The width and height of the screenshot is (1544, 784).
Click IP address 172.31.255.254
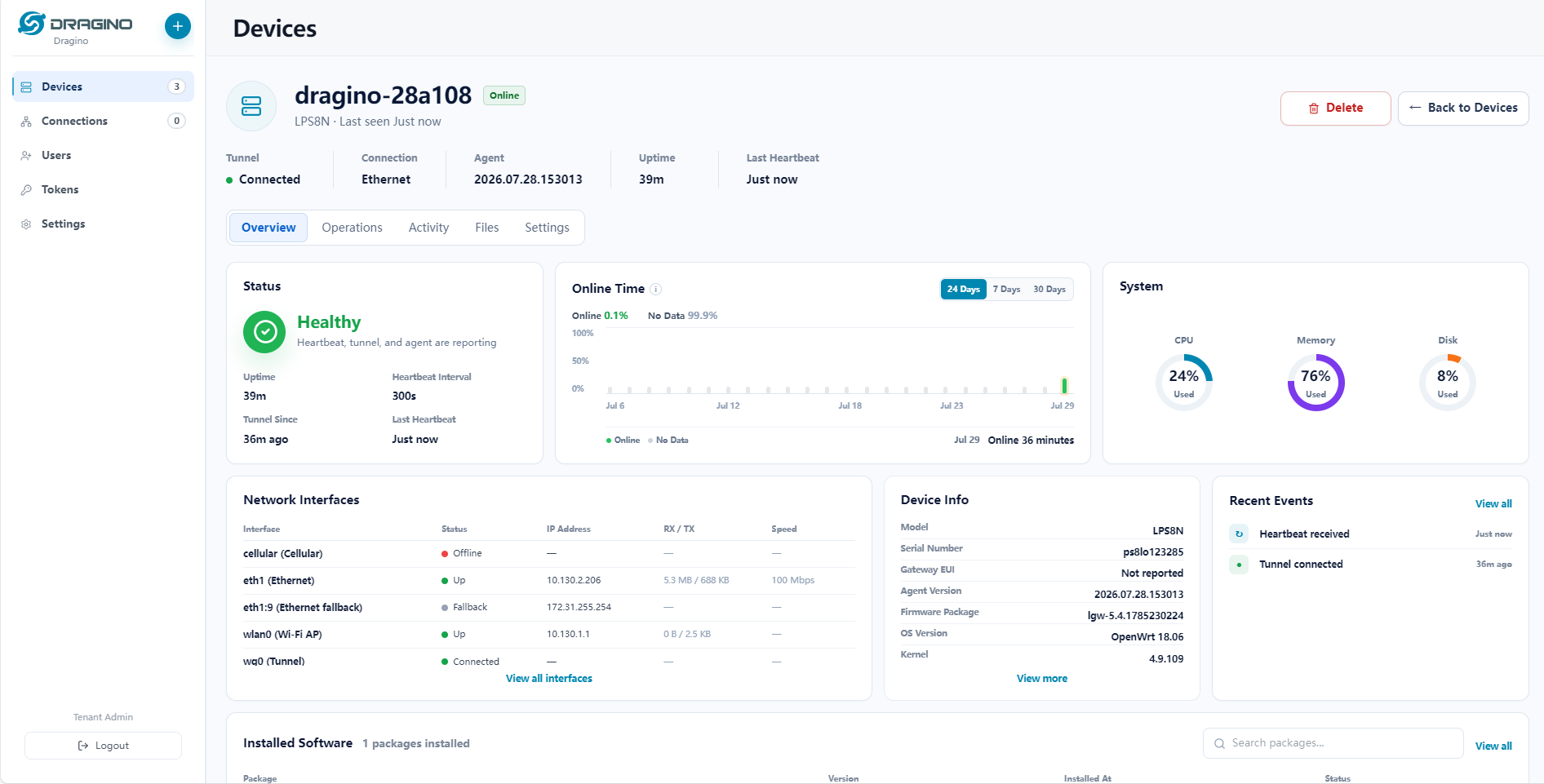579,607
